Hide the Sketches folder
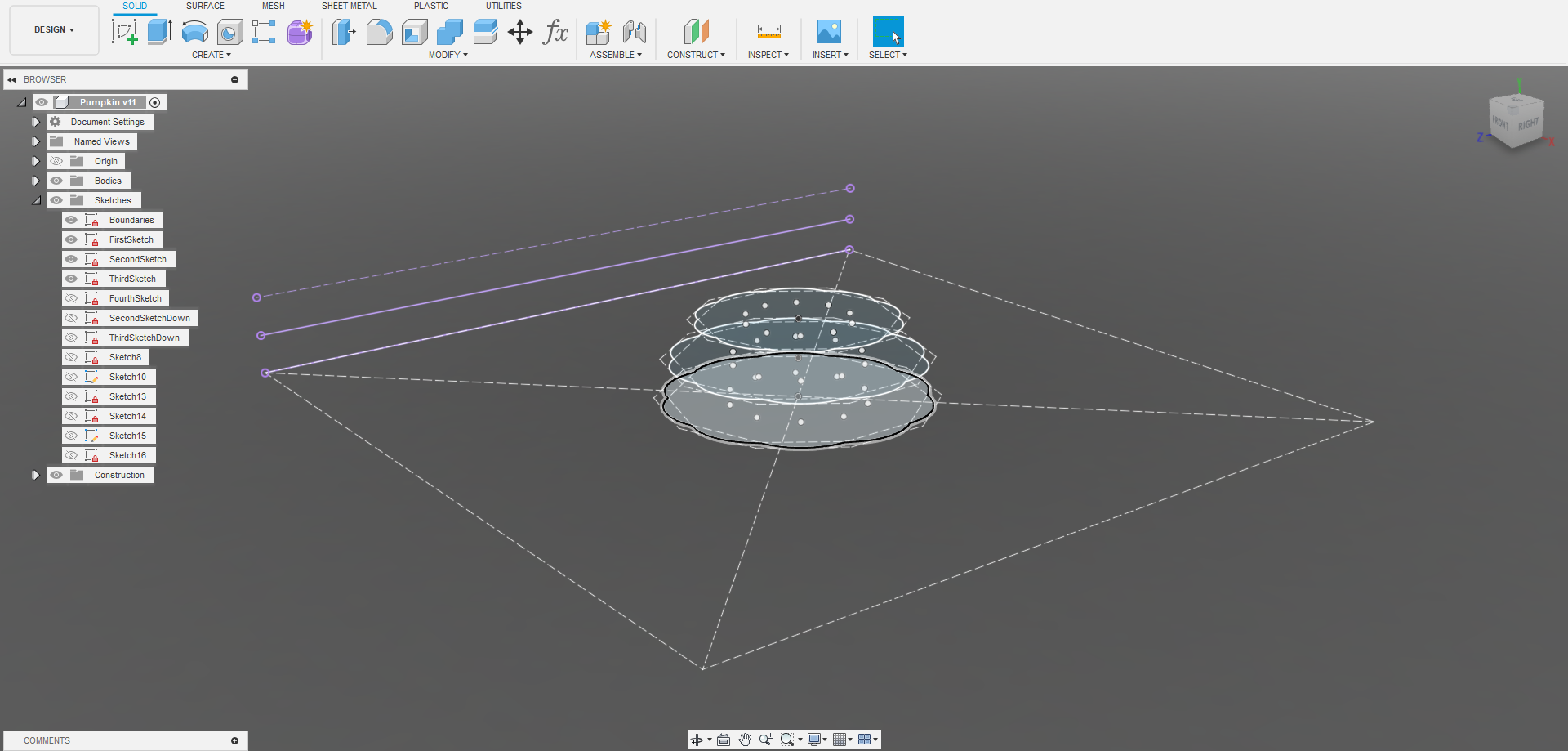Image resolution: width=1568 pixels, height=751 pixels. click(x=56, y=200)
